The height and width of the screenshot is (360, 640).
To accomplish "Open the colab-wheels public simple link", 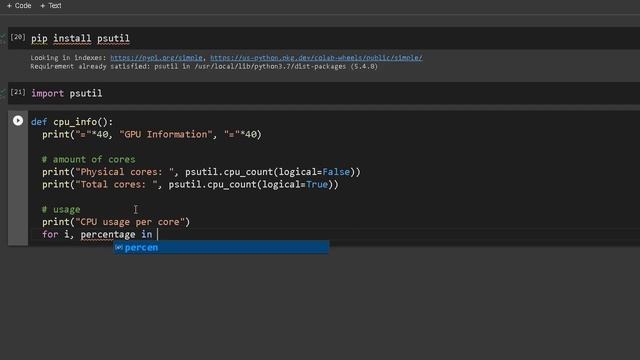I will (316, 58).
